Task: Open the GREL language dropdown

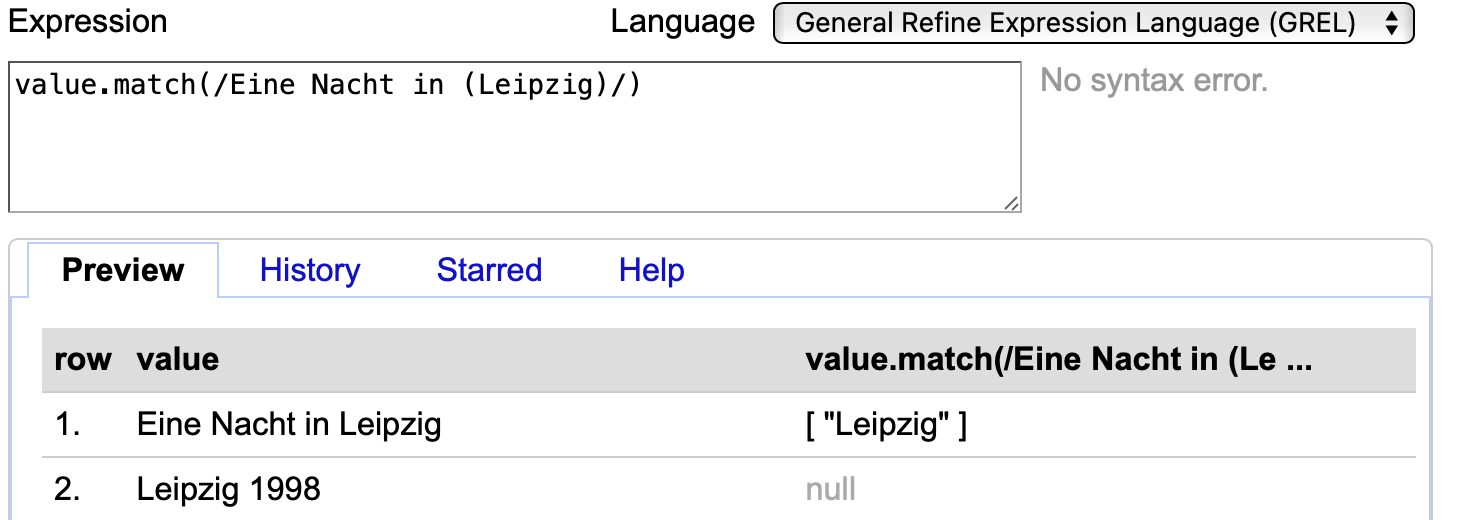Action: coord(1093,23)
